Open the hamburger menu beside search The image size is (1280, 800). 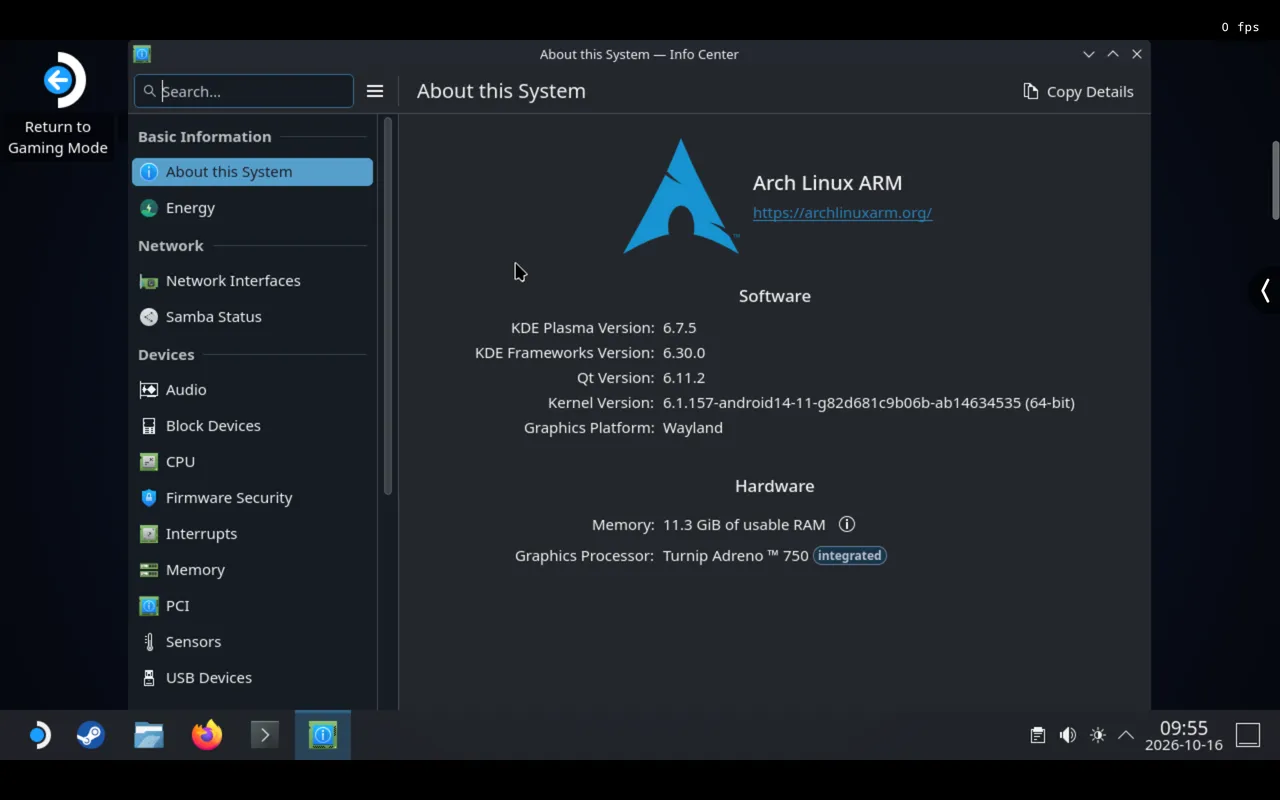tap(375, 91)
